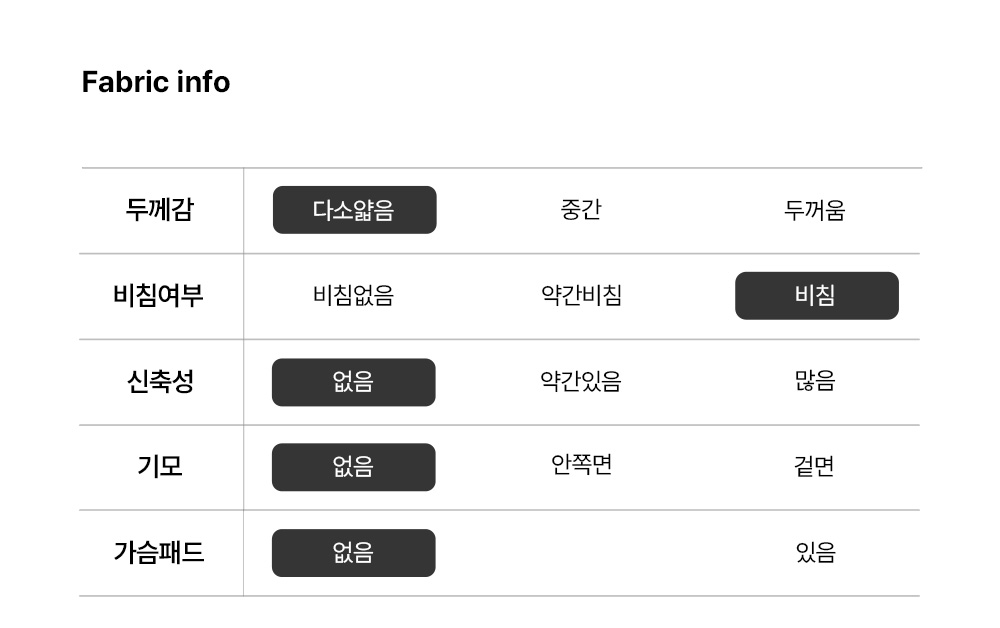
Task: Select 없음 in the 가슴패드 row
Action: tap(353, 553)
